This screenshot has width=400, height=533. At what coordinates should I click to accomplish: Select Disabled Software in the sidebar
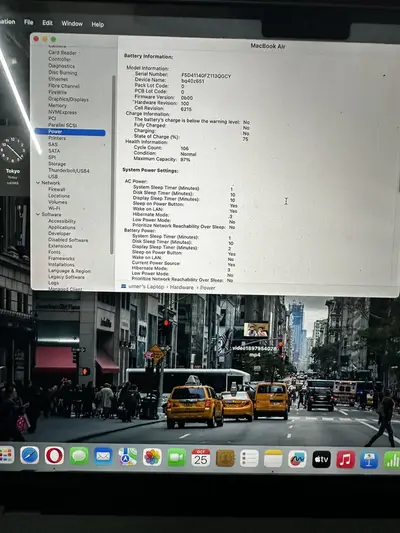click(68, 240)
